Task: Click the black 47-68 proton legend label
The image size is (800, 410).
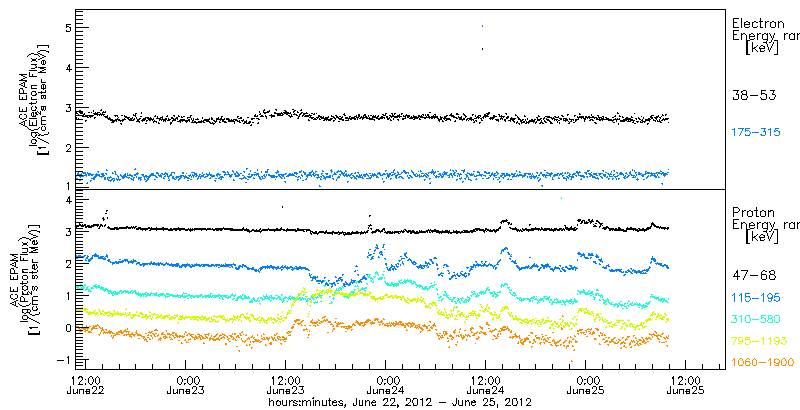Action: pyautogui.click(x=754, y=276)
